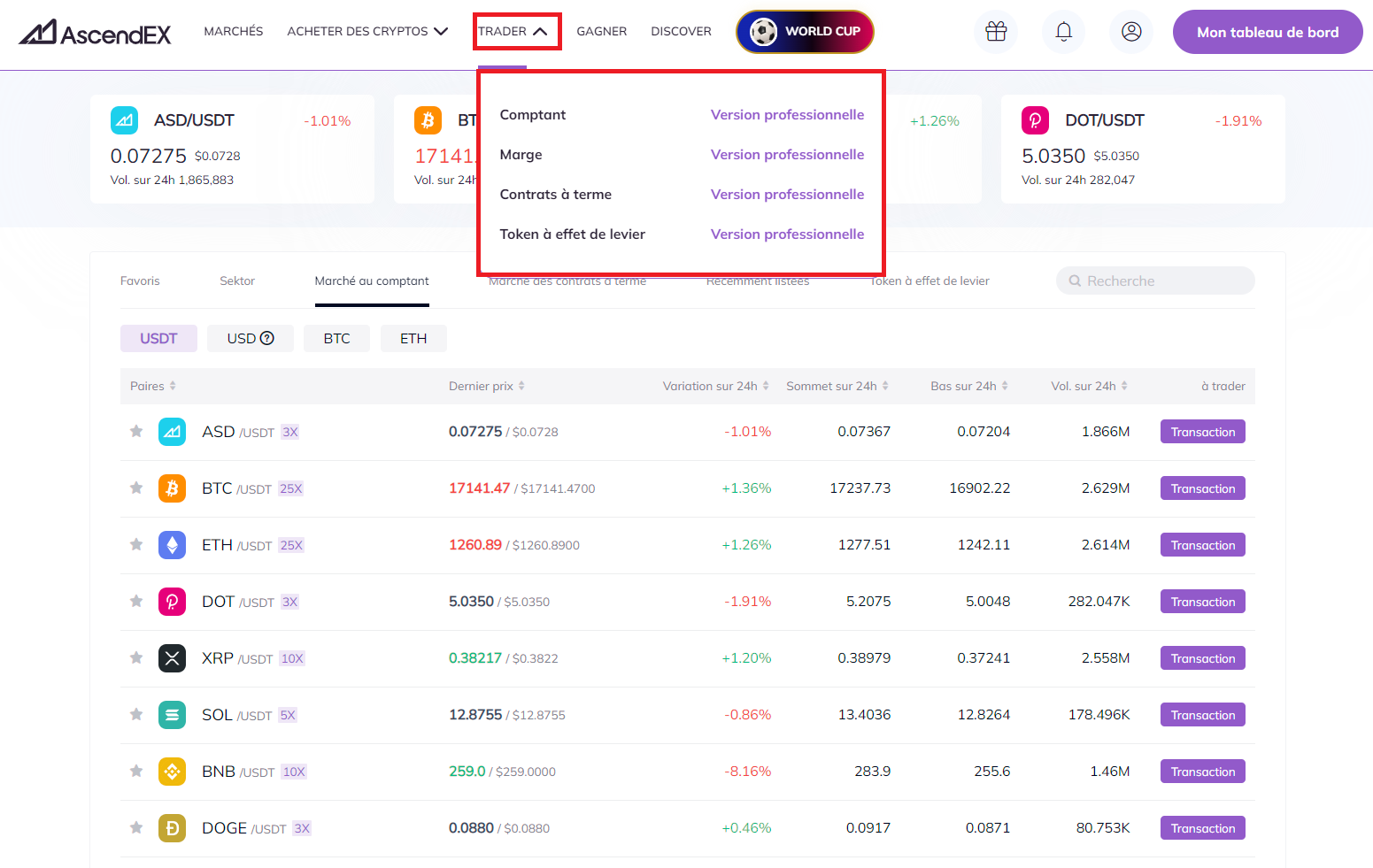Click the ETH coin icon in table
1373x868 pixels.
pos(172,545)
